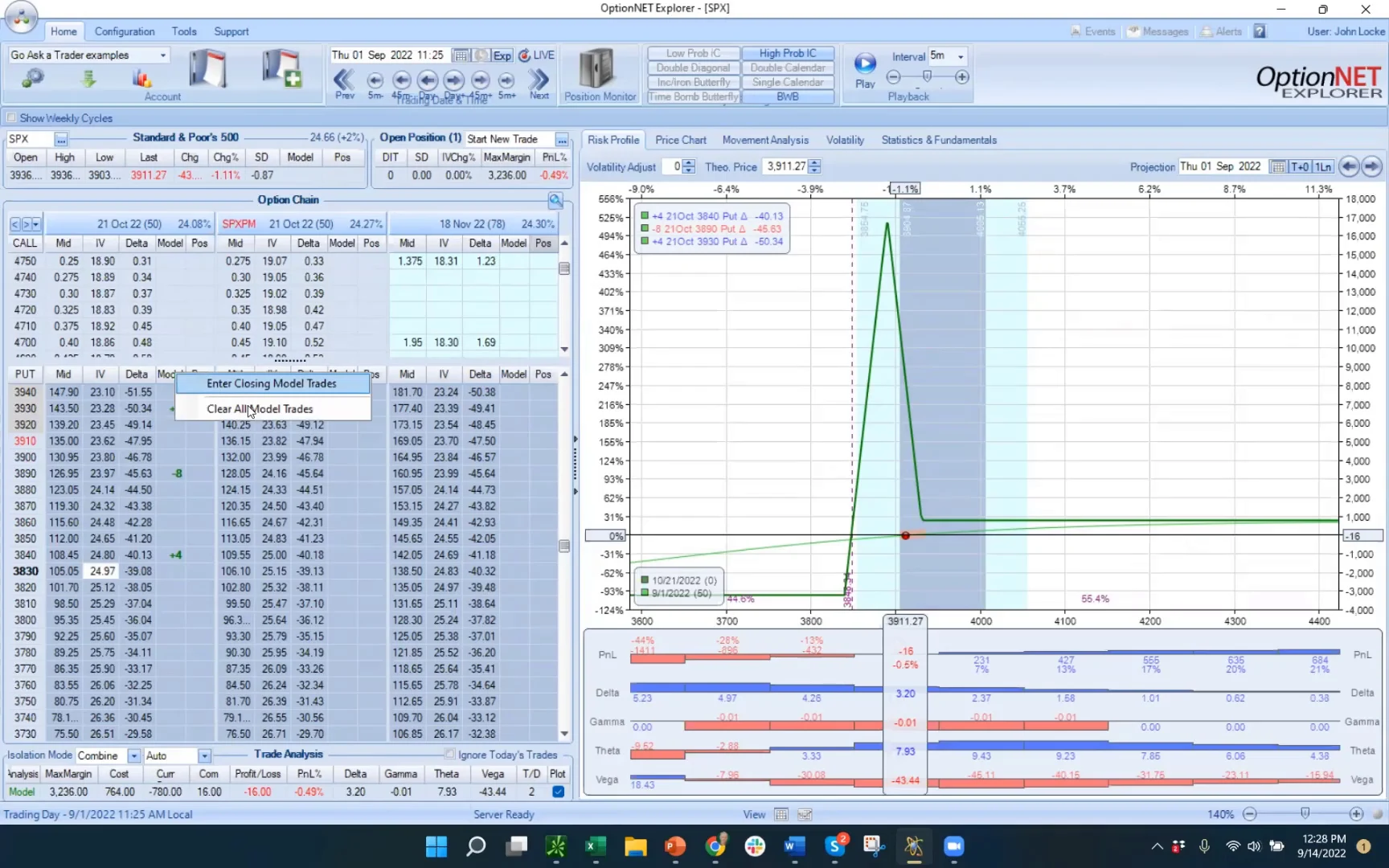Move projection date back with left arrow
This screenshot has width=1389, height=868.
(x=1349, y=166)
